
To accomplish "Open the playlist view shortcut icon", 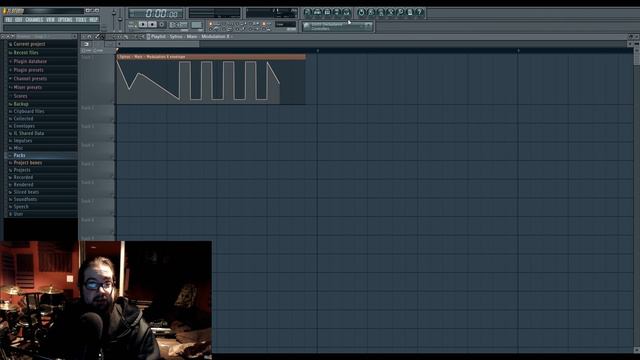I will tap(307, 12).
